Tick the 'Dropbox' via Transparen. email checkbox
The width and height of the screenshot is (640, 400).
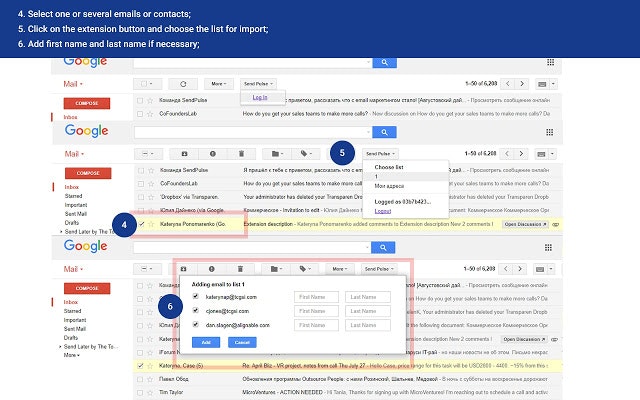coord(141,197)
